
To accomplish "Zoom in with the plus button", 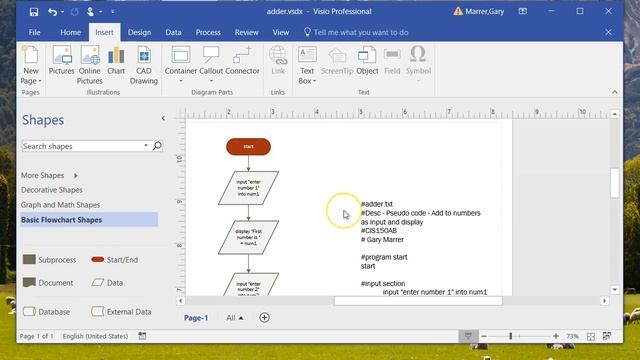I will click(556, 336).
